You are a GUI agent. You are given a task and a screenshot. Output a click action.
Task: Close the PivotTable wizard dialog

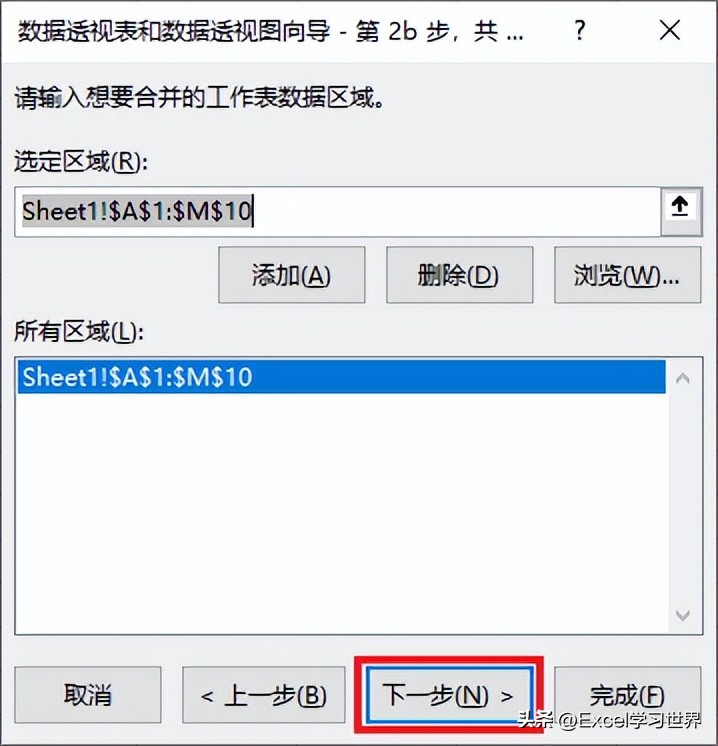pyautogui.click(x=669, y=31)
